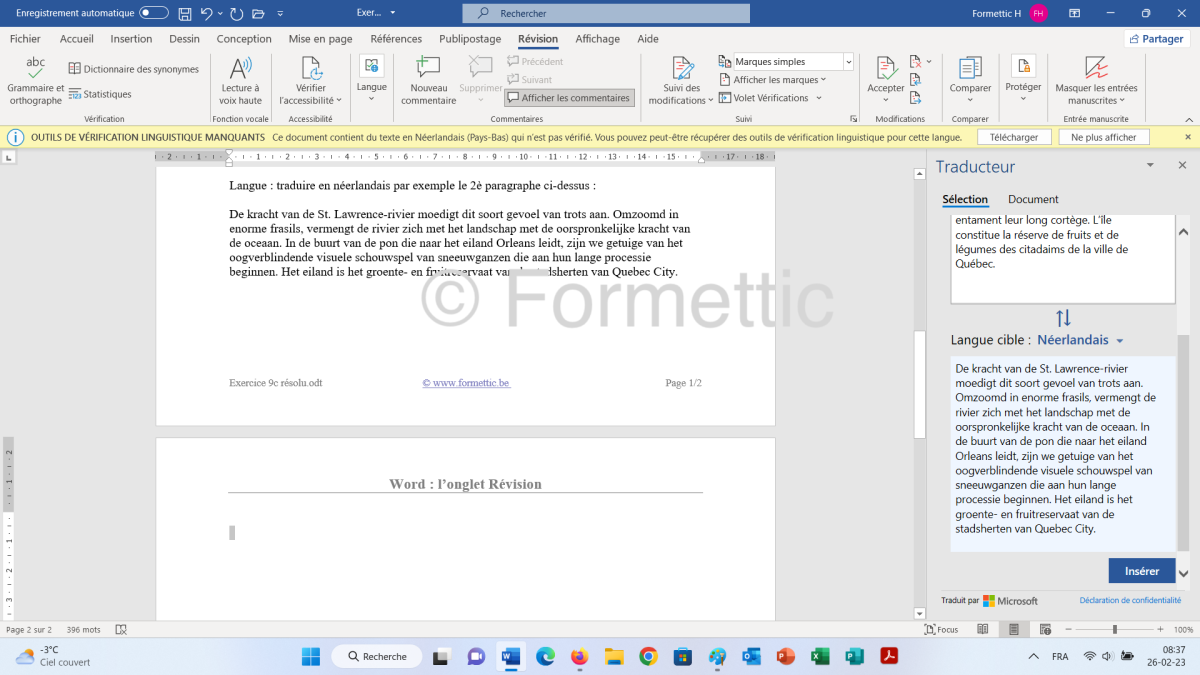The height and width of the screenshot is (675, 1200).
Task: Adjust the zoom slider in status bar
Action: click(x=1114, y=629)
